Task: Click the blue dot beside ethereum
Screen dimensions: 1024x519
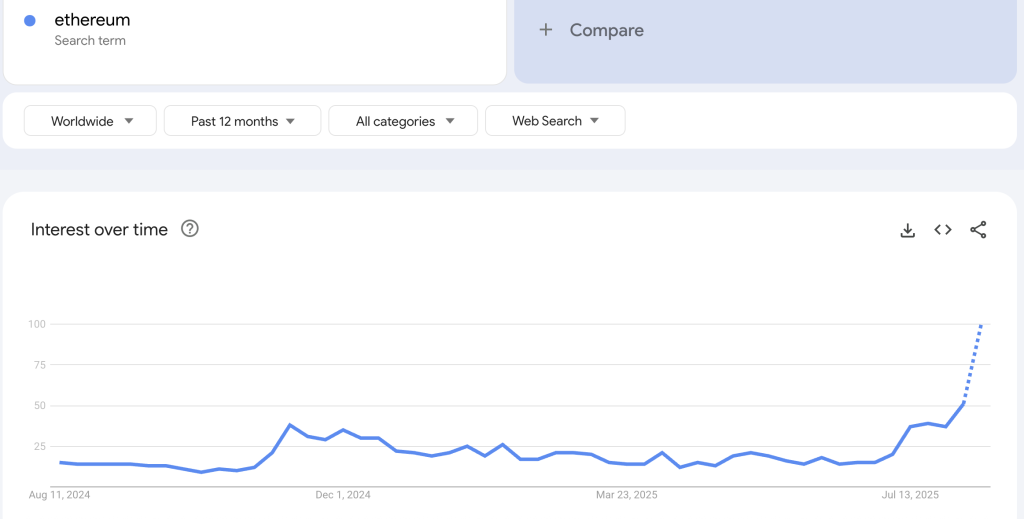Action: (30, 21)
